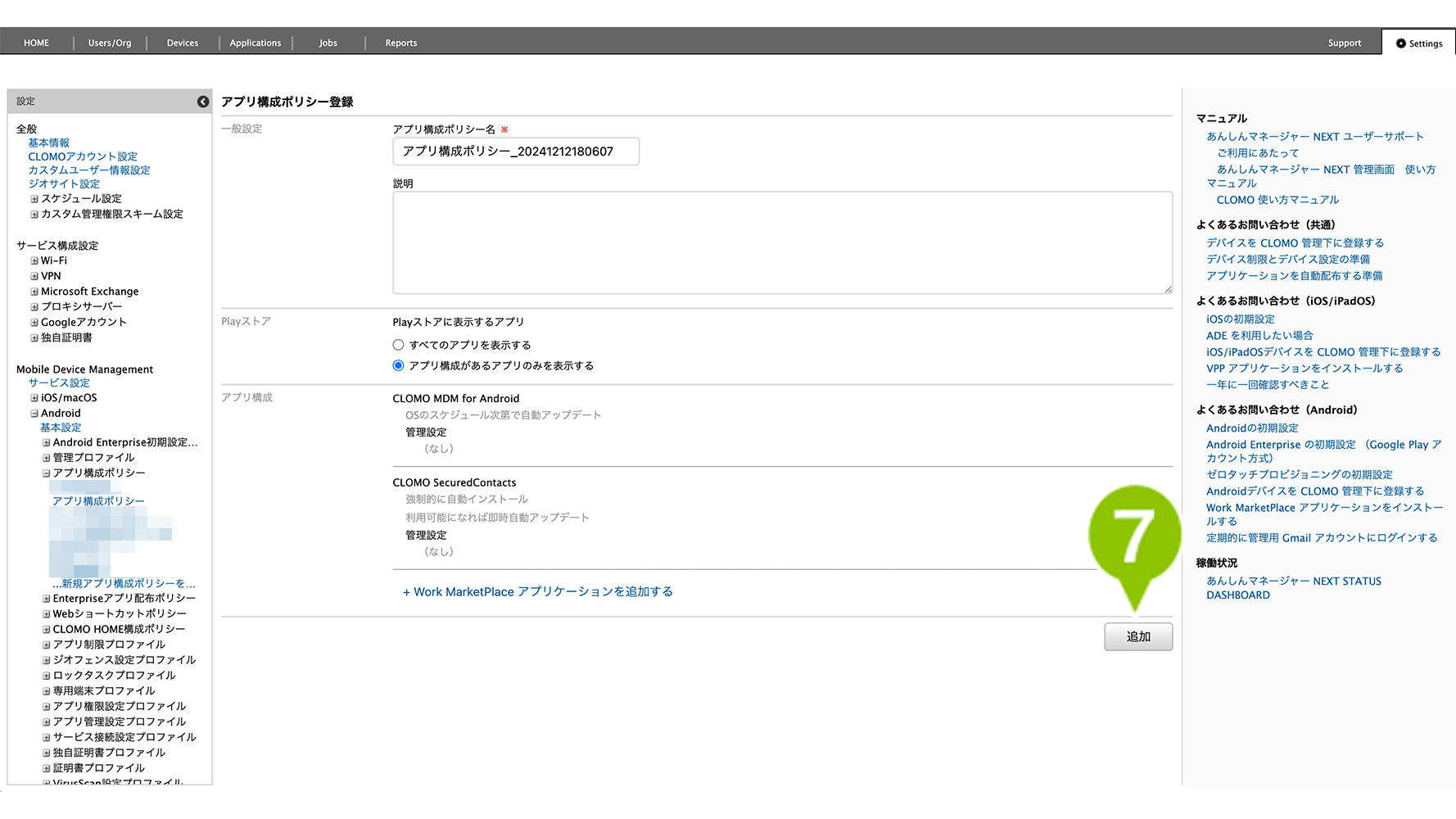Select the アプリ構成ポリシー sub-link
This screenshot has height=819, width=1456.
(x=98, y=501)
